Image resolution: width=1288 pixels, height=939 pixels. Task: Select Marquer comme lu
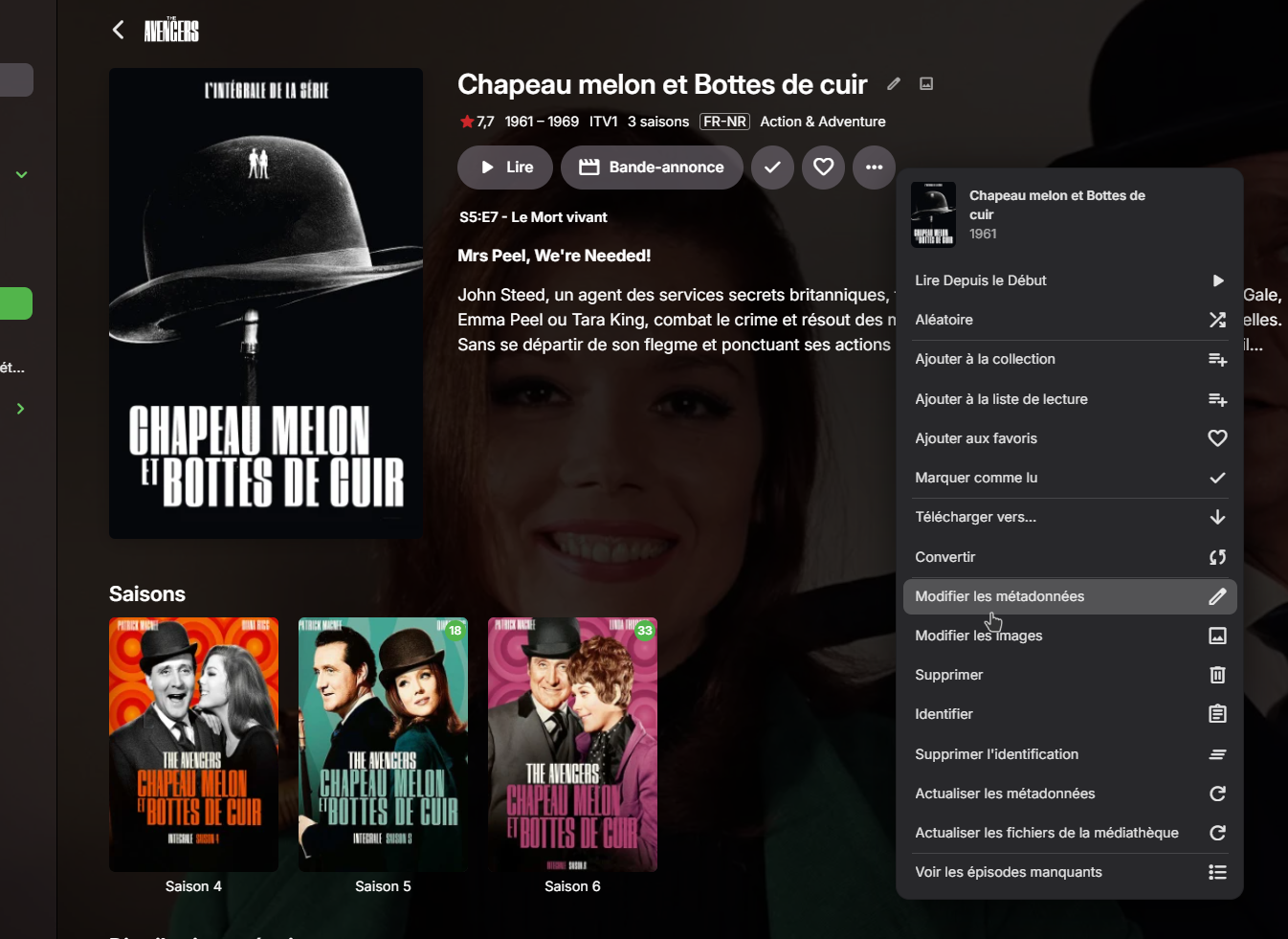point(1070,478)
